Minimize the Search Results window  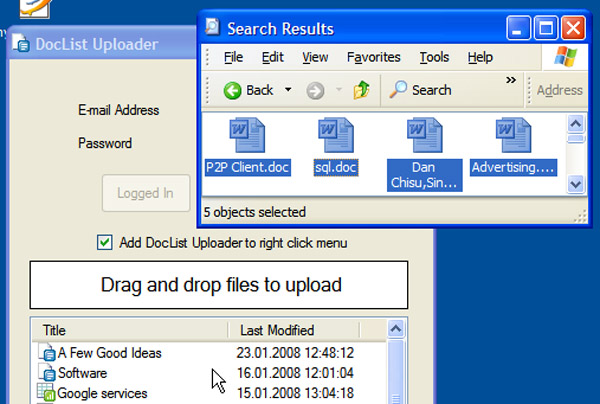pyautogui.click(x=518, y=28)
